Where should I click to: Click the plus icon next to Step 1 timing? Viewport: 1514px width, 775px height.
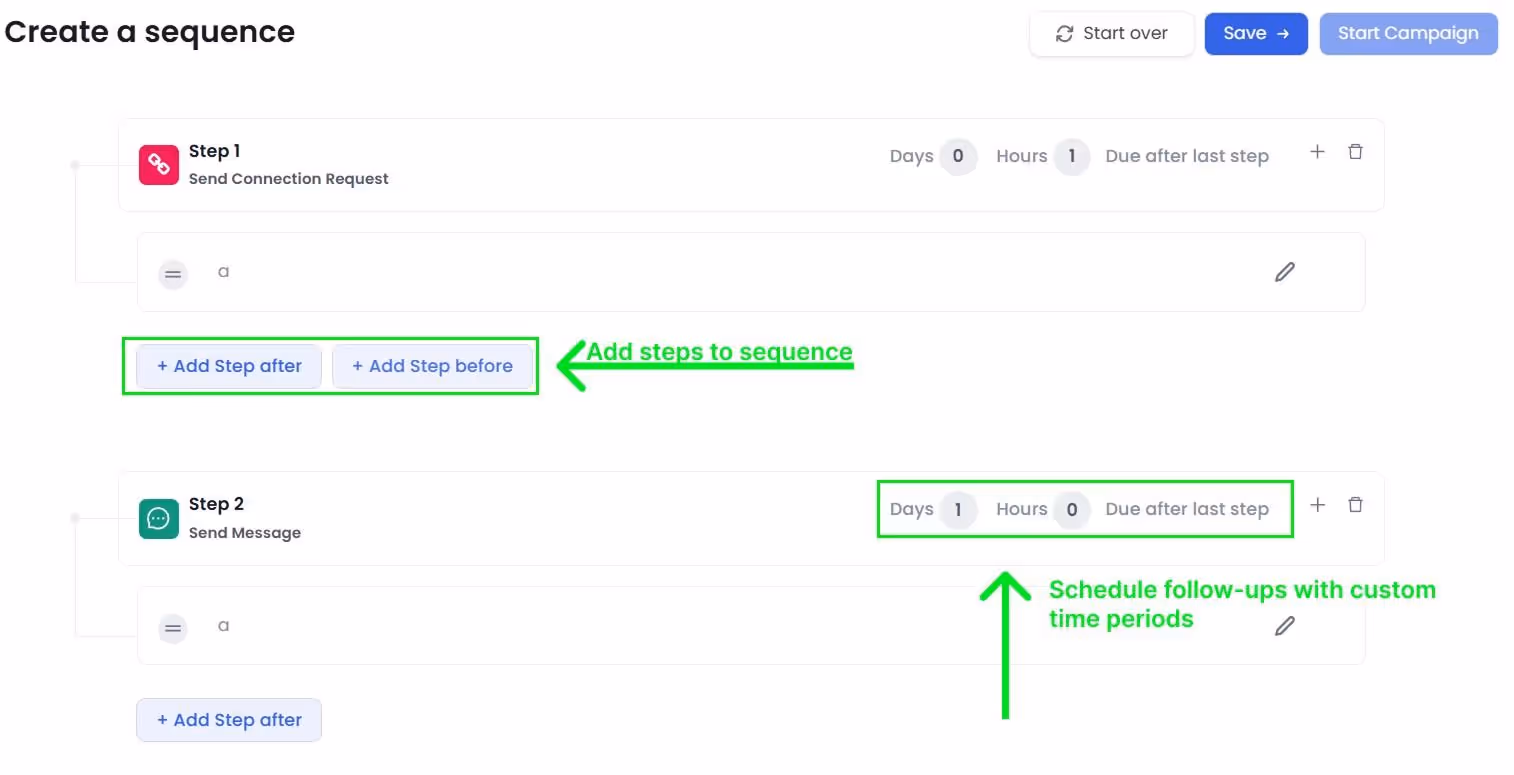1317,151
